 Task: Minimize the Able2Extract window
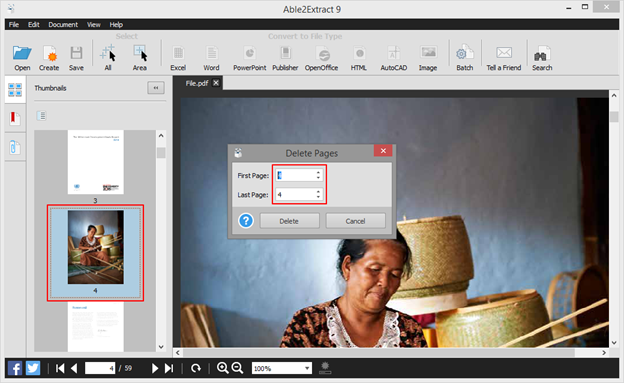[x=569, y=8]
